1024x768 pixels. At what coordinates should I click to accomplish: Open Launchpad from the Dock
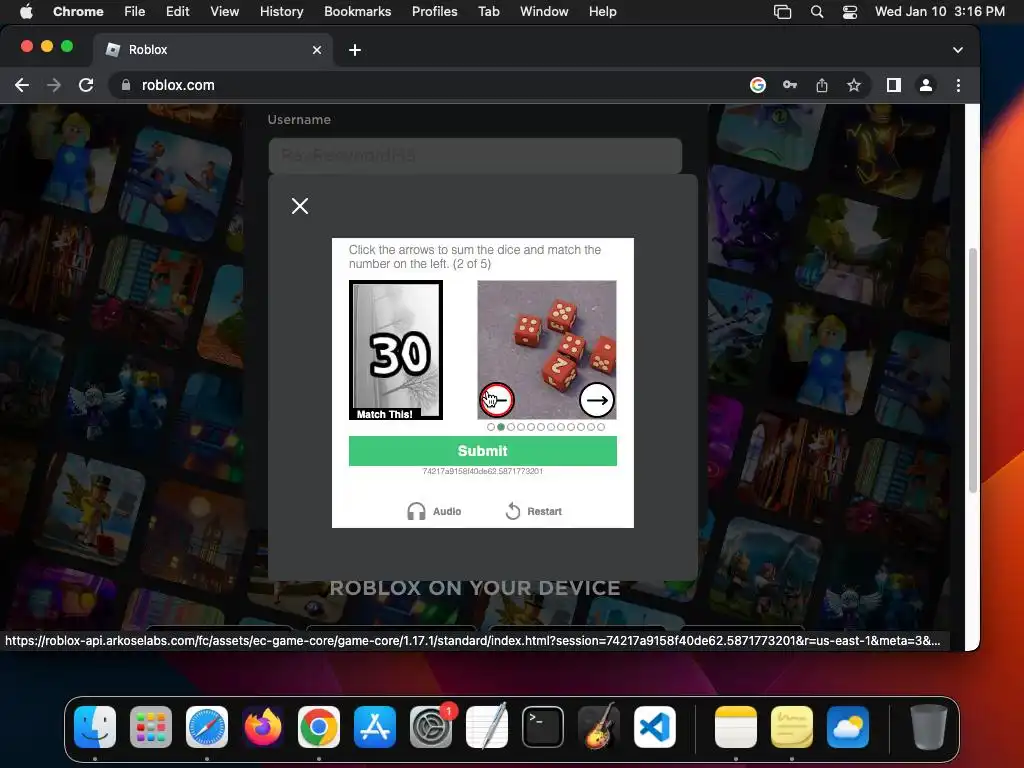pos(151,727)
